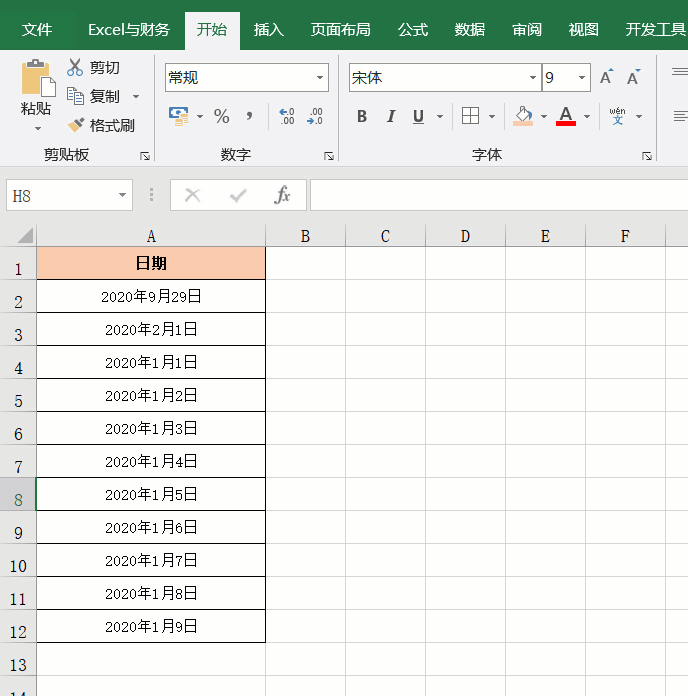688x696 pixels.
Task: Select column D header
Action: [x=465, y=236]
